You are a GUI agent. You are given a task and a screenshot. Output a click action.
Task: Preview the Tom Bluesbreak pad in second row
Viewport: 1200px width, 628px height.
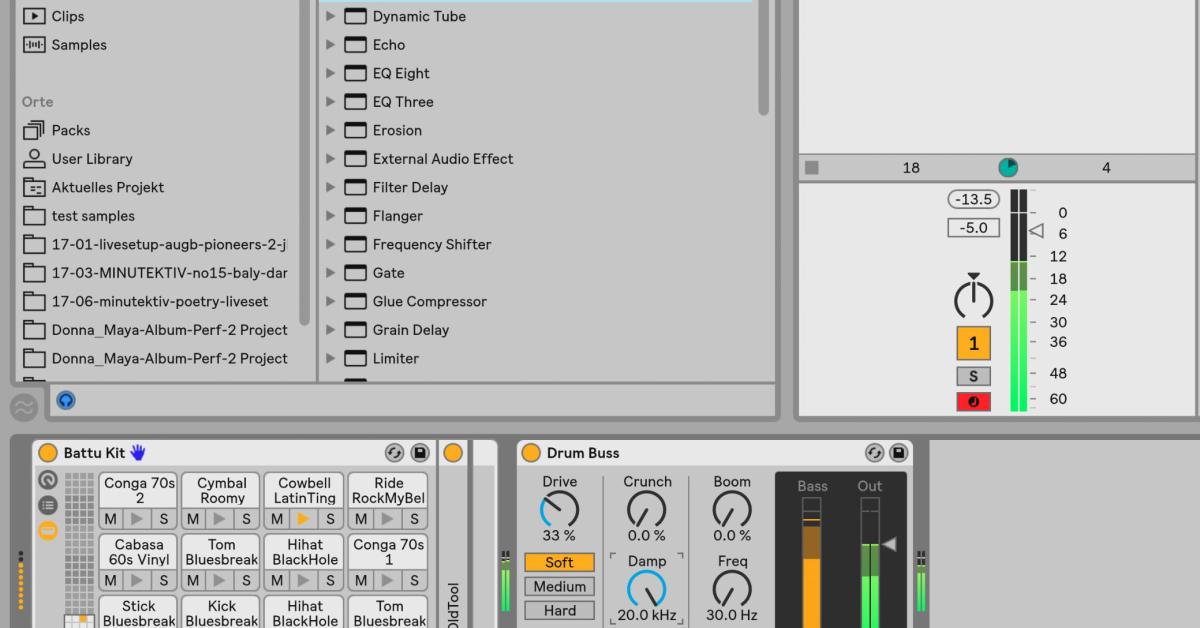221,581
